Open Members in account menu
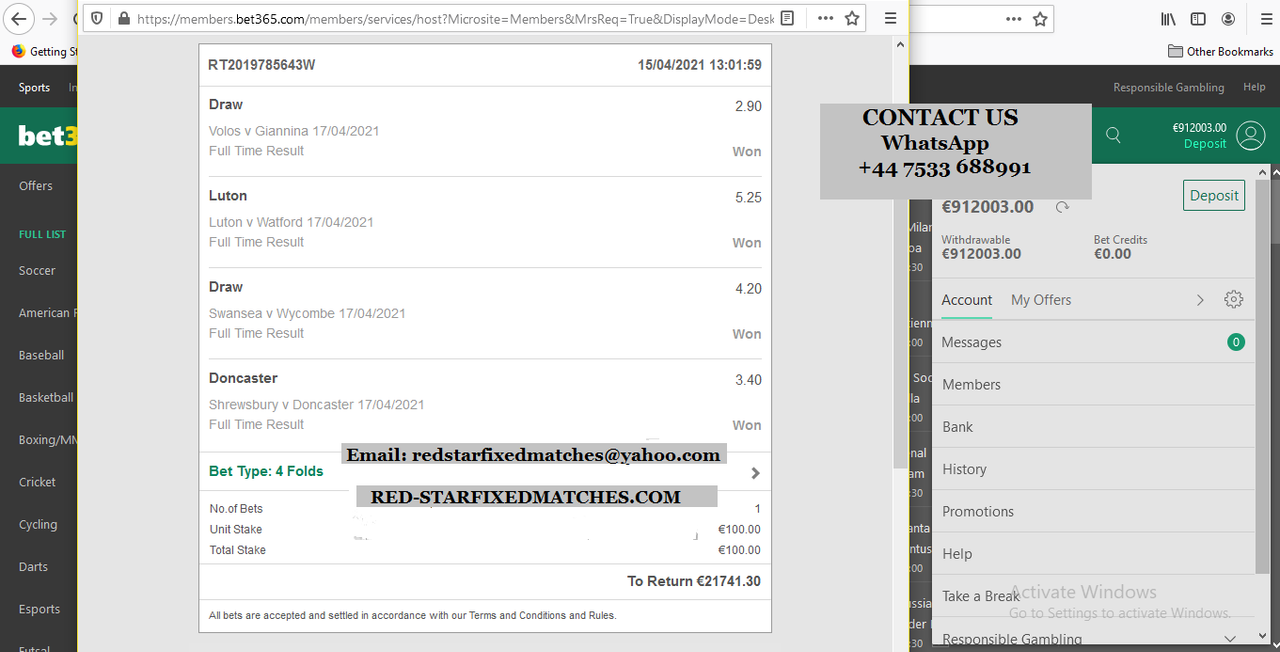This screenshot has height=652, width=1280. (x=1093, y=384)
